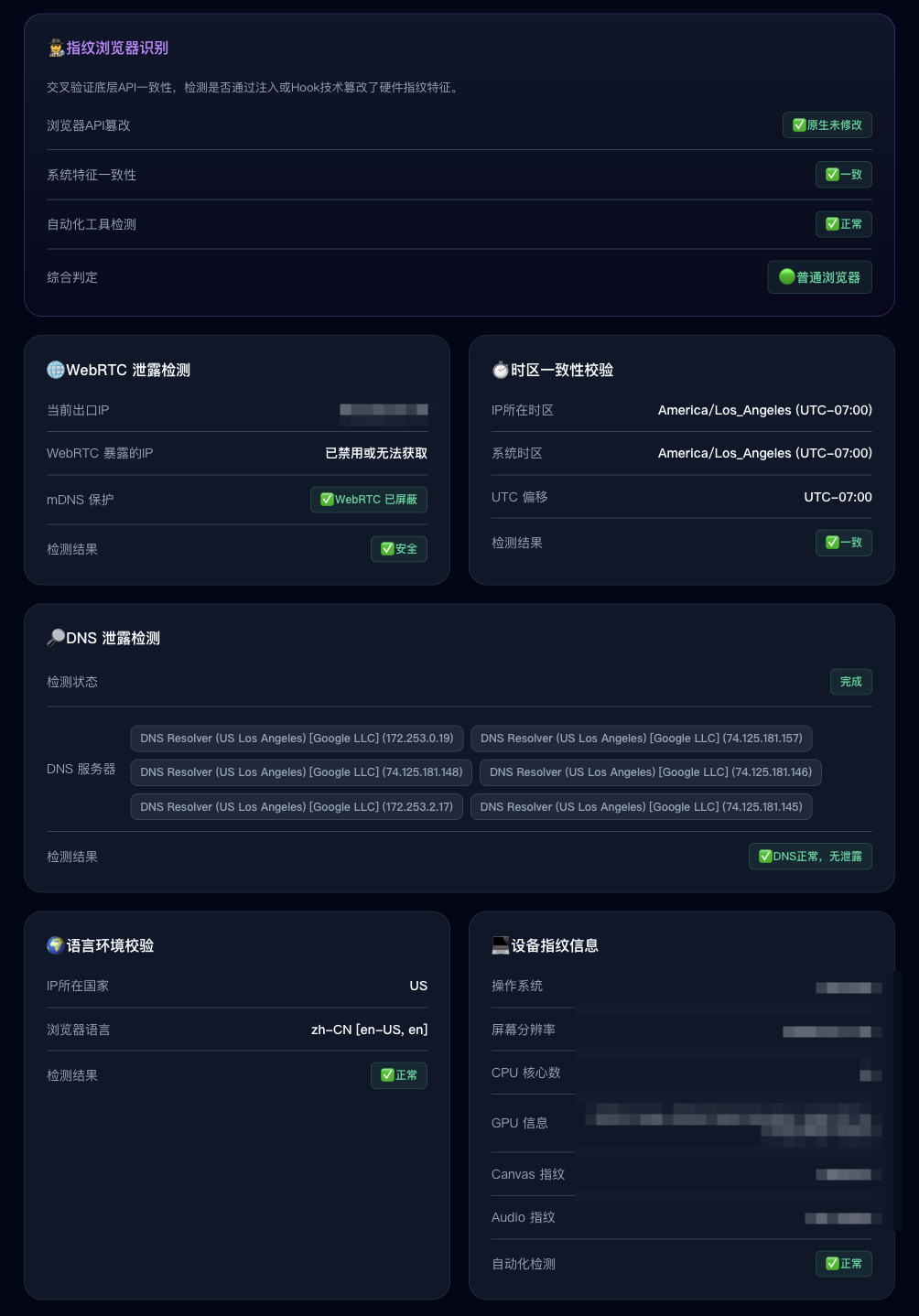Click the 时区一致性校验 heading

click(x=562, y=370)
